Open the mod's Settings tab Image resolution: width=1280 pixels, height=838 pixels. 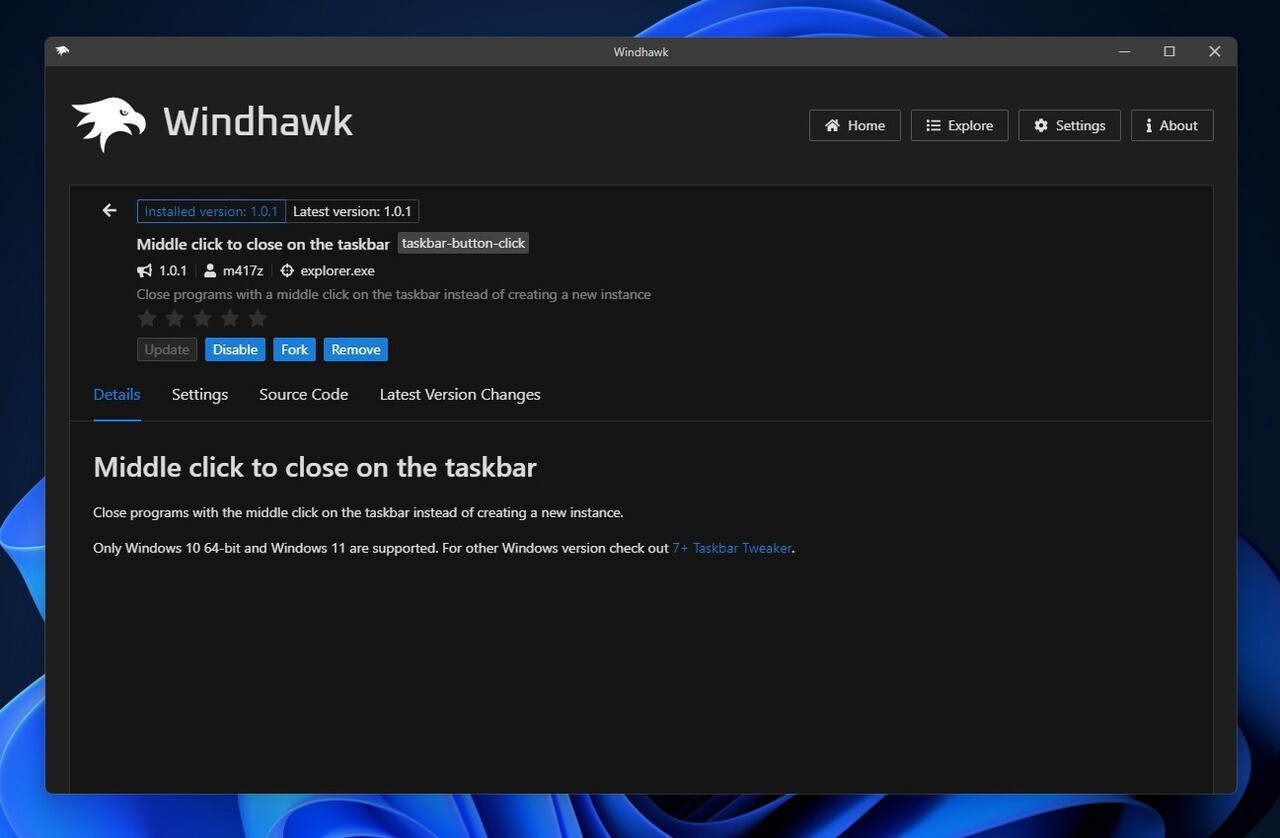point(200,394)
